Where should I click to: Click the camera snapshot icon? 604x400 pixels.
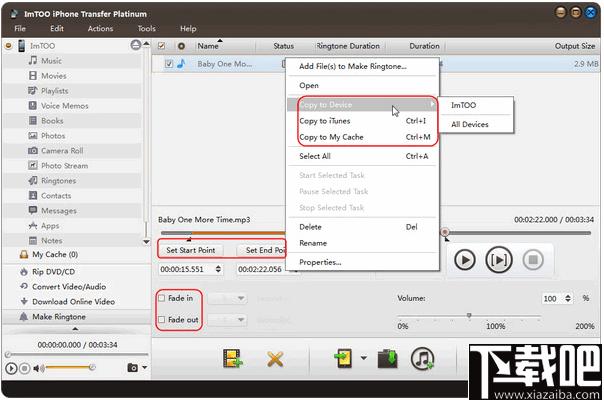[133, 368]
